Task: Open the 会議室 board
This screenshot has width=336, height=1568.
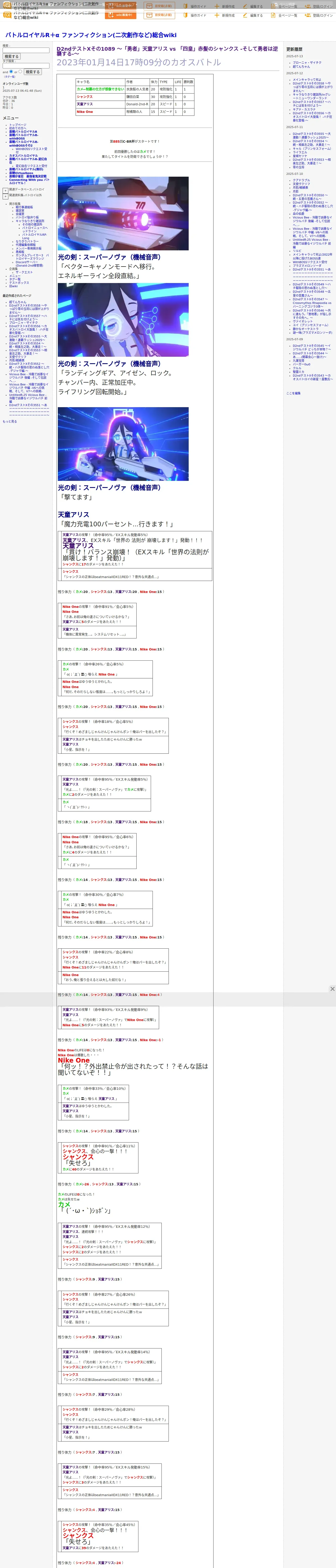Action: click(20, 214)
